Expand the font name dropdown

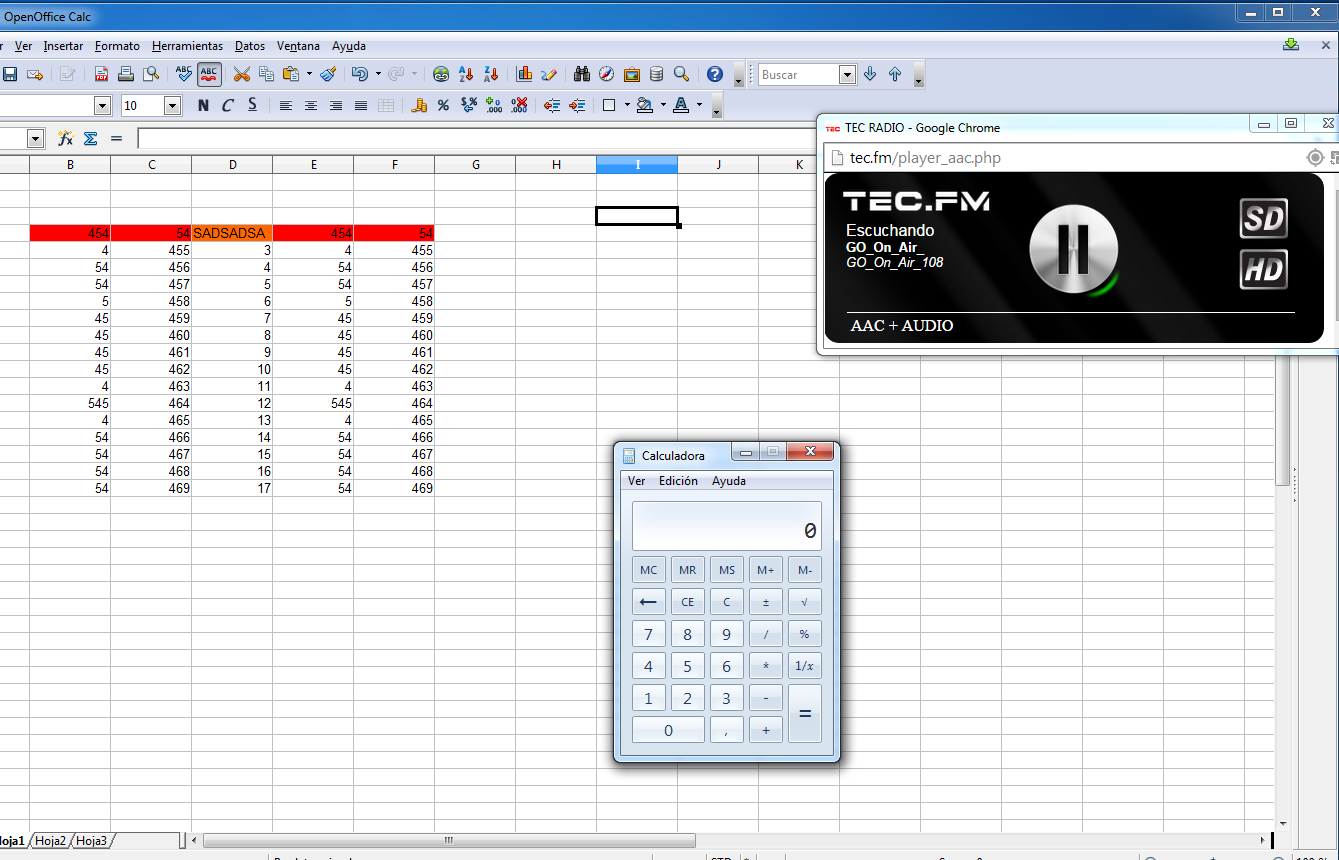[x=102, y=105]
